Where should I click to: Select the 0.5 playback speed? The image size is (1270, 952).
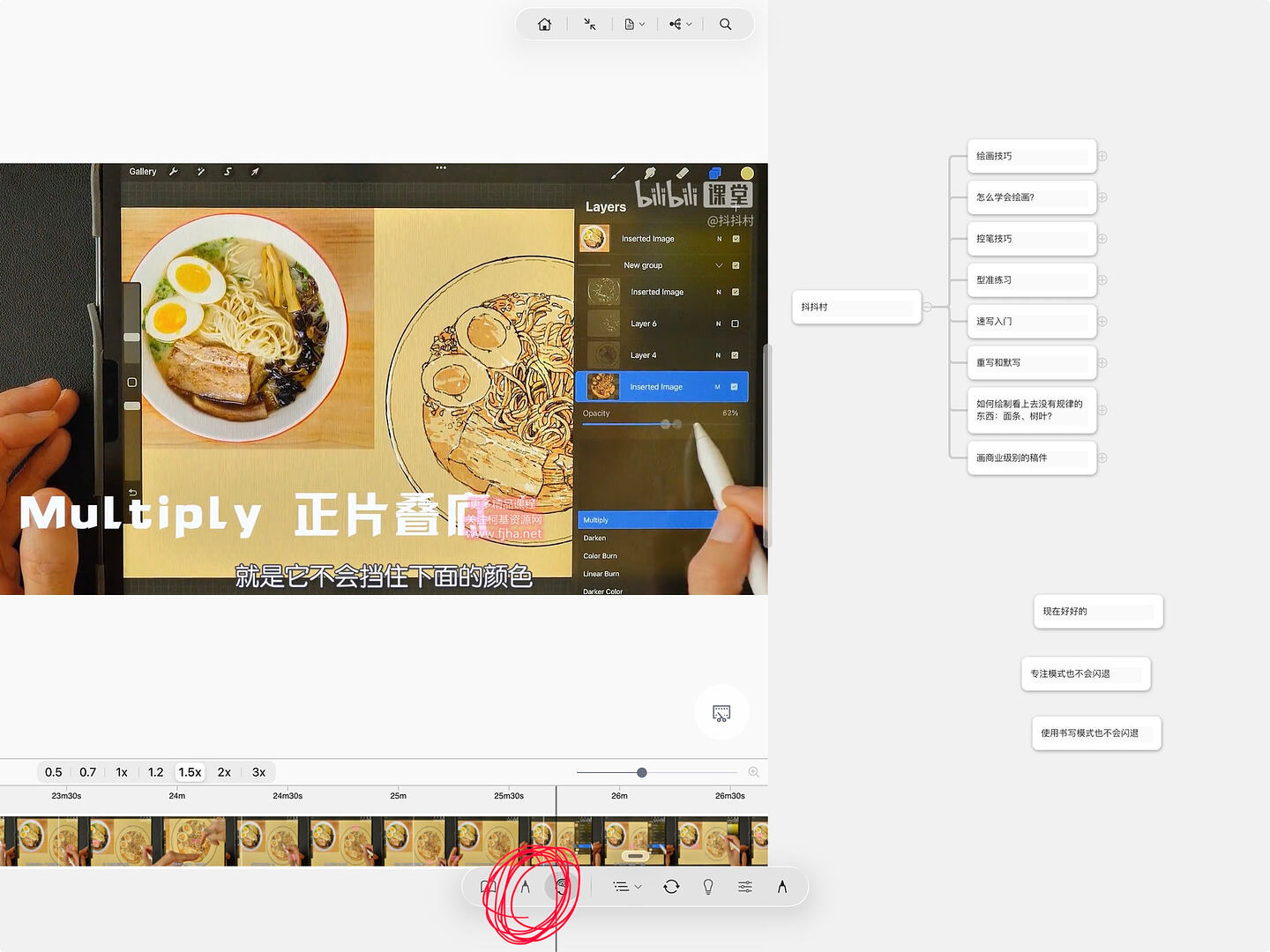coord(54,772)
